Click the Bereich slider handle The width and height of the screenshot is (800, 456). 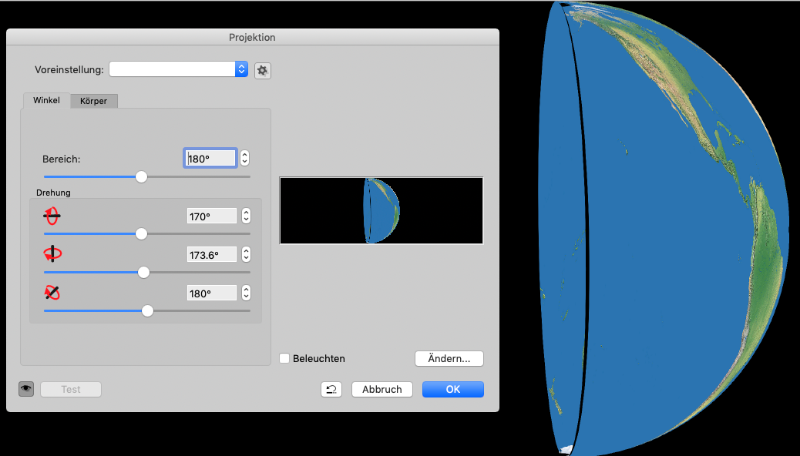point(141,177)
